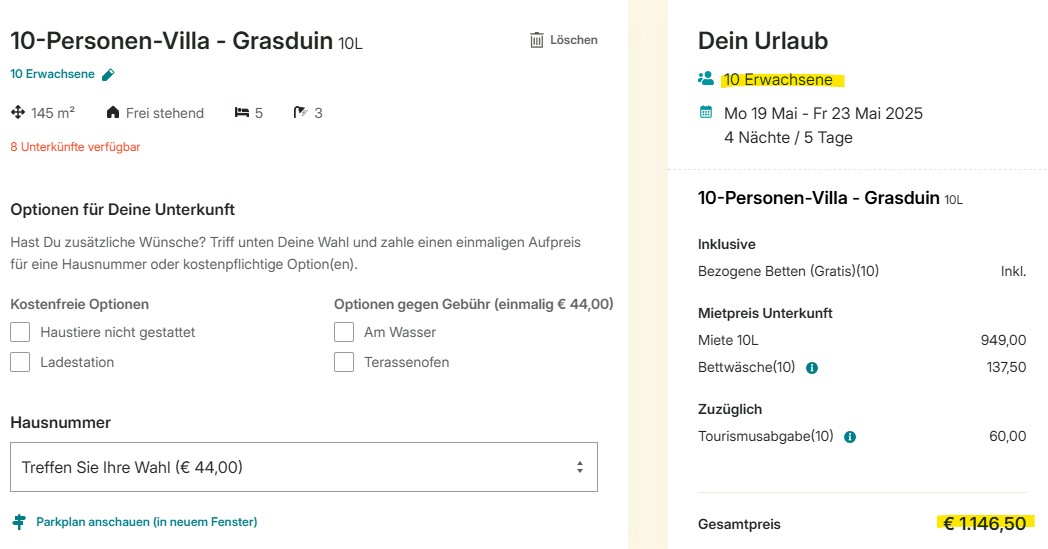Click the people icon in Dein Urlaub
This screenshot has width=1048, height=549.
tap(706, 78)
